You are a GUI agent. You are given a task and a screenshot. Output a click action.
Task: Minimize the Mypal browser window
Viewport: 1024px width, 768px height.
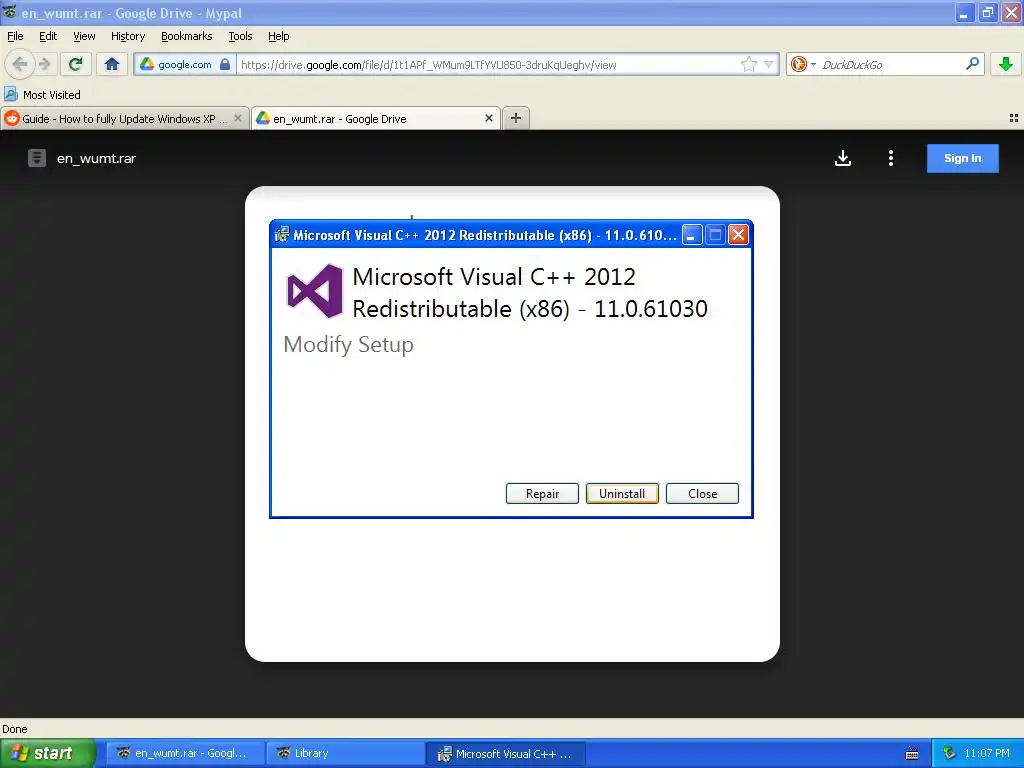[x=965, y=12]
